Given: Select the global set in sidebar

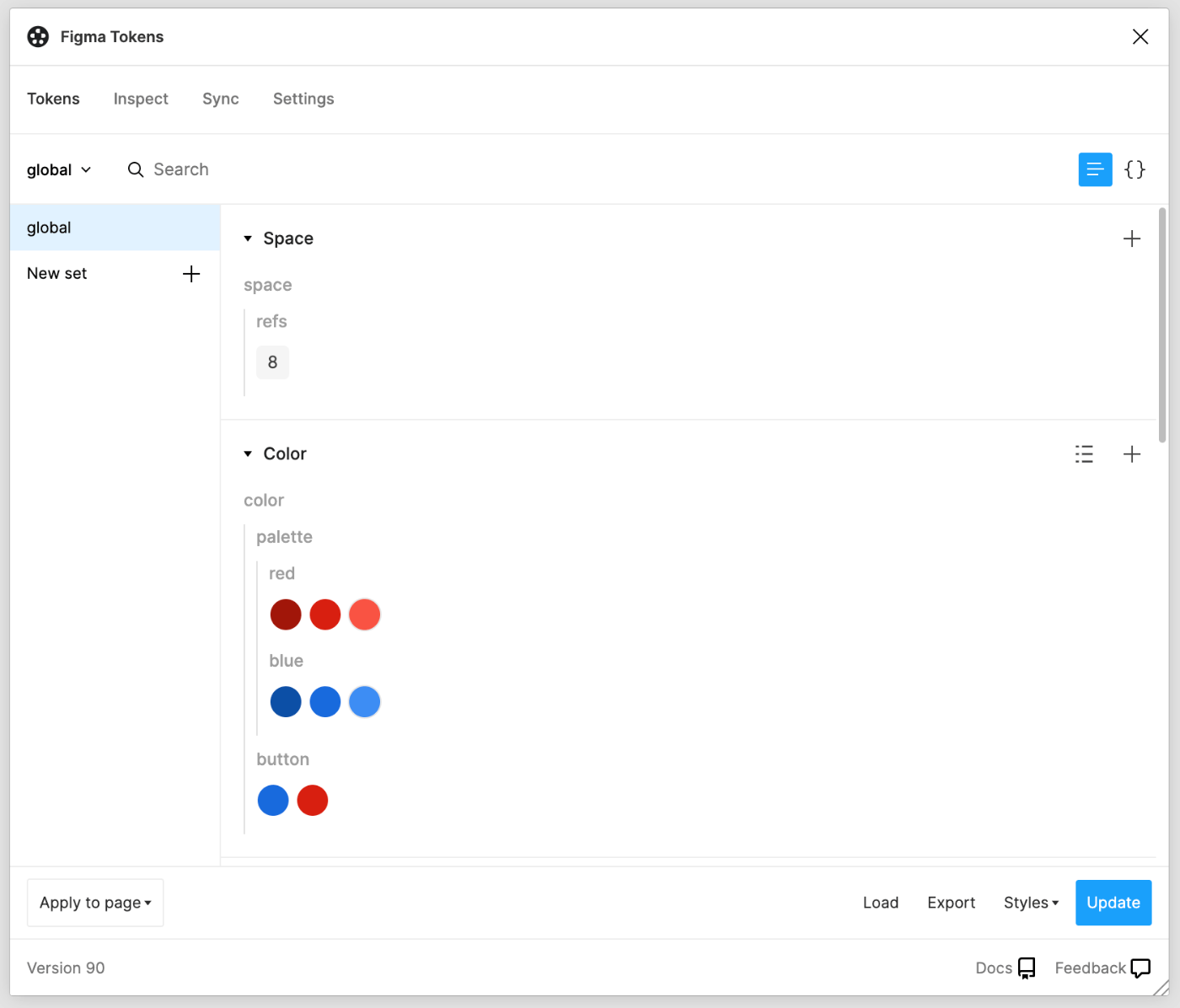Looking at the screenshot, I should pyautogui.click(x=115, y=228).
